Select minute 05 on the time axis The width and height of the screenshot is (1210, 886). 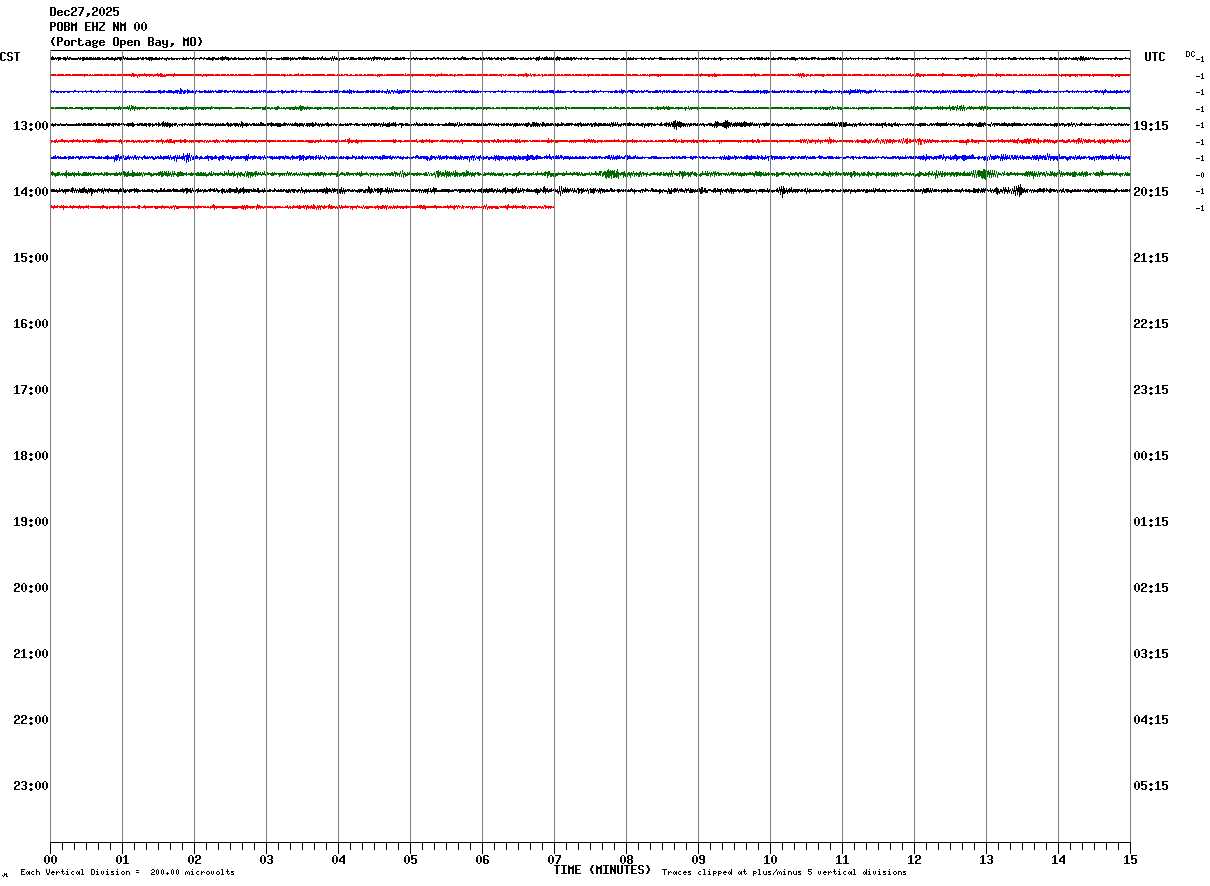[x=410, y=859]
